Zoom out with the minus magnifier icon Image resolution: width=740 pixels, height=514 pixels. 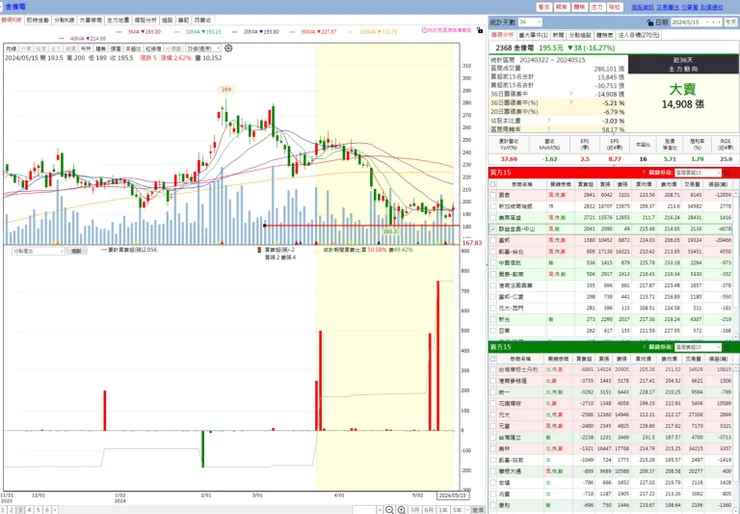389,510
